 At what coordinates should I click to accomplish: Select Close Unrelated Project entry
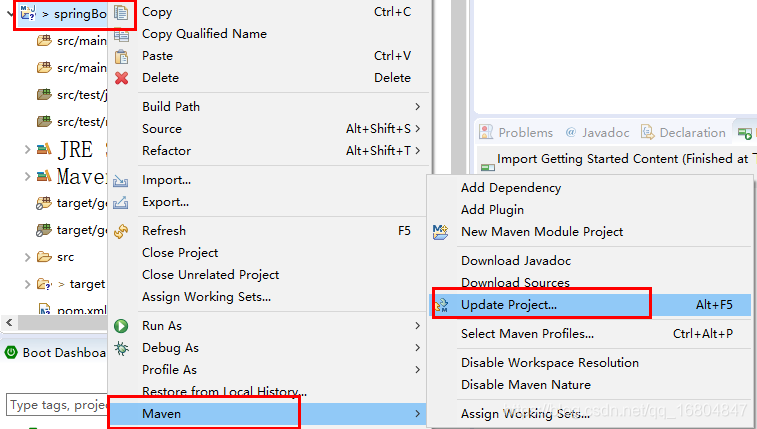pyautogui.click(x=210, y=275)
